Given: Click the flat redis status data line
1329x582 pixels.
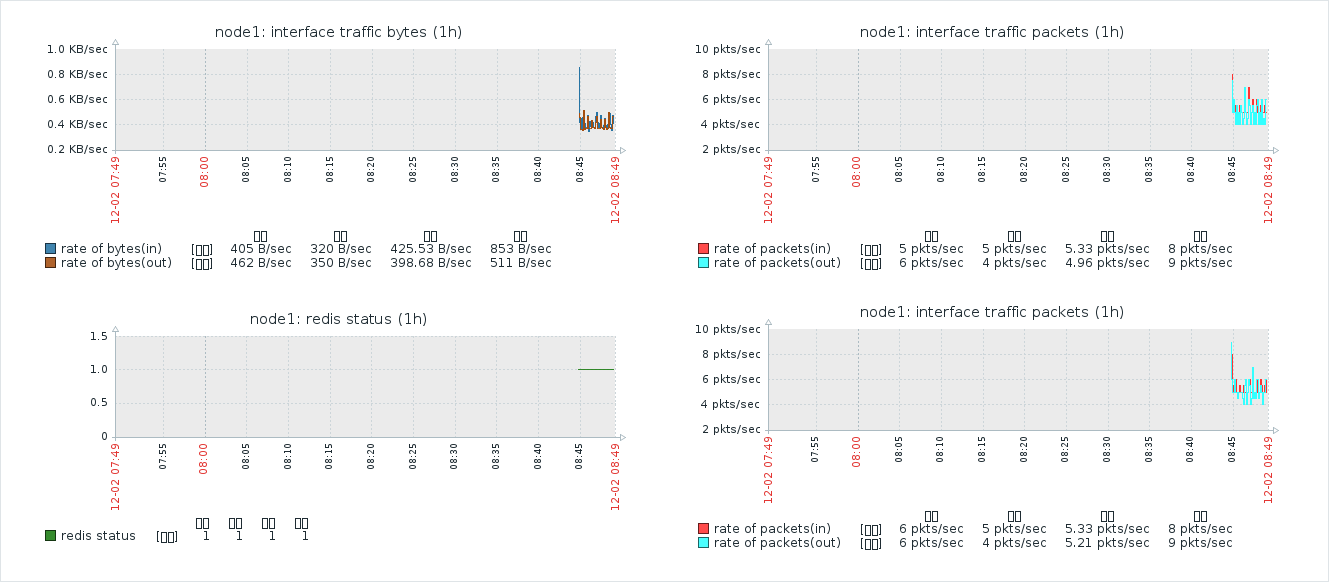Looking at the screenshot, I should point(596,369).
